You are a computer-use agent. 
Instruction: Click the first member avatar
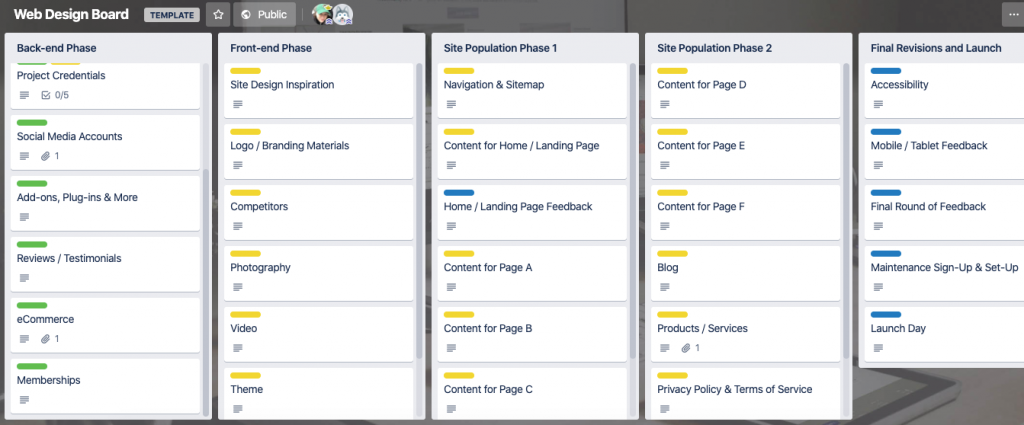click(321, 14)
